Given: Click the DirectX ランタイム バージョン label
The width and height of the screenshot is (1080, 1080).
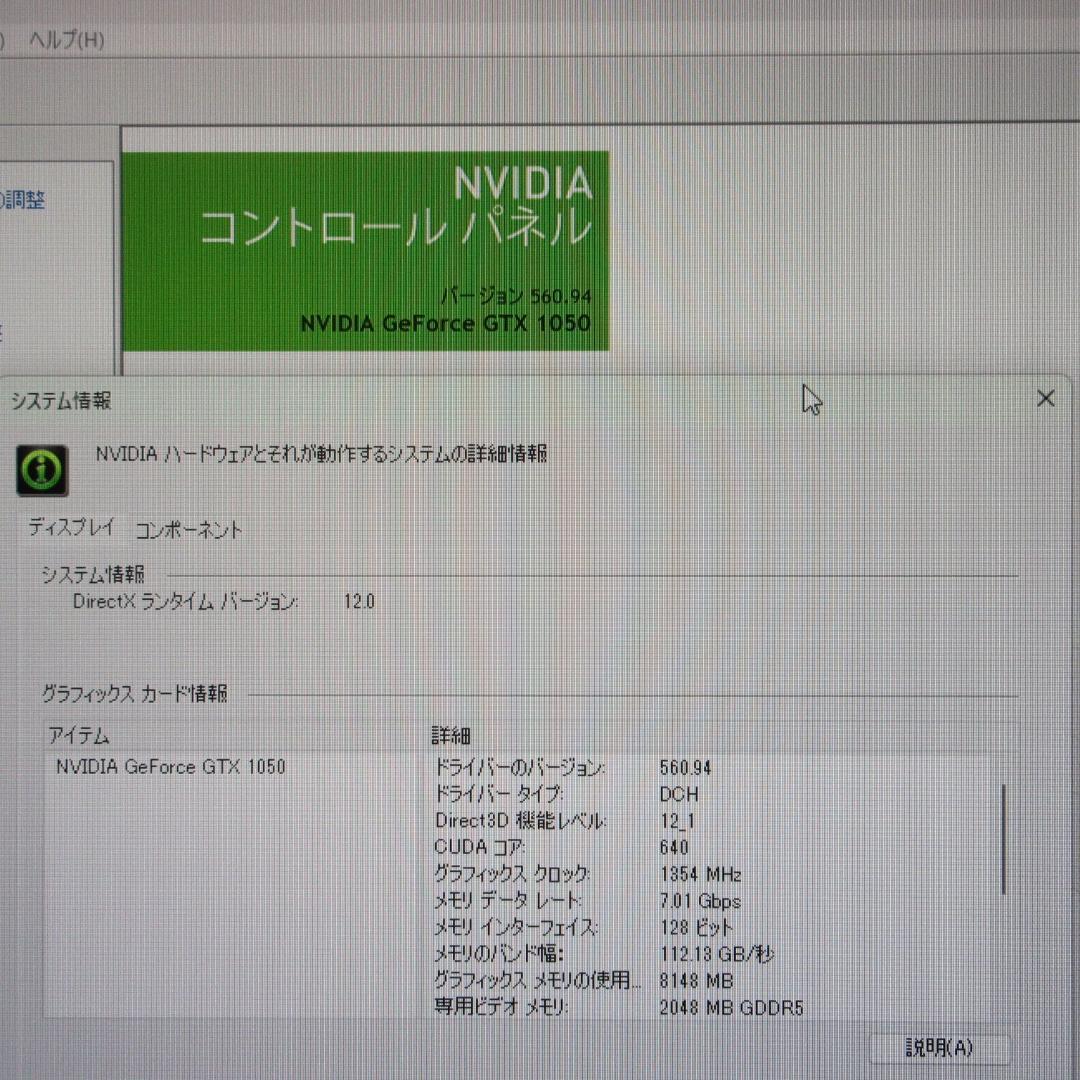Looking at the screenshot, I should tap(185, 601).
